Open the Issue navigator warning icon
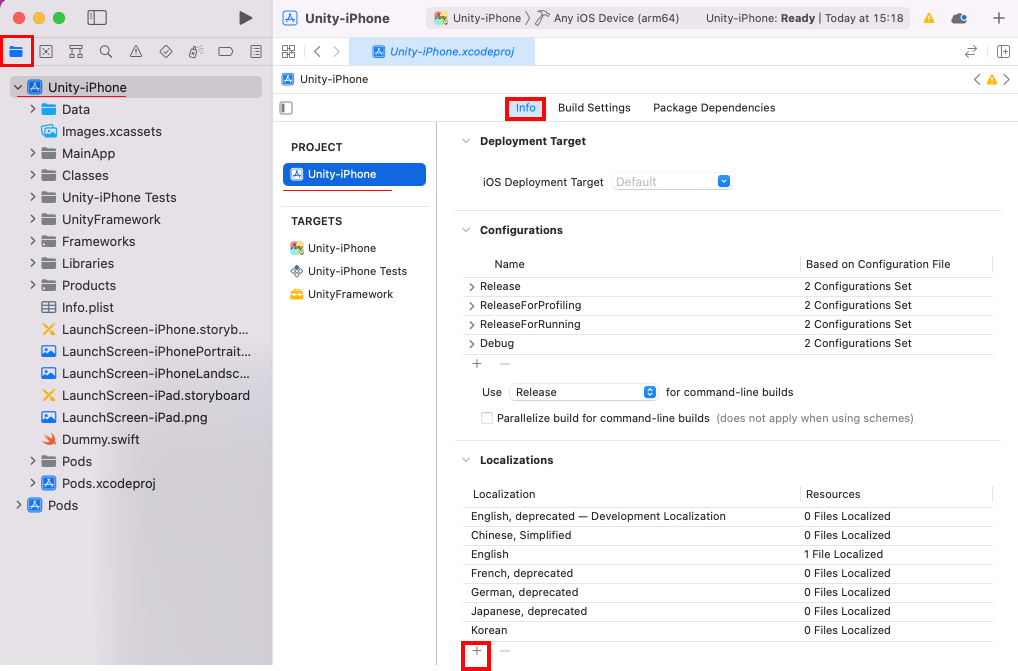Screen dimensions: 1018x671 click(x=136, y=51)
